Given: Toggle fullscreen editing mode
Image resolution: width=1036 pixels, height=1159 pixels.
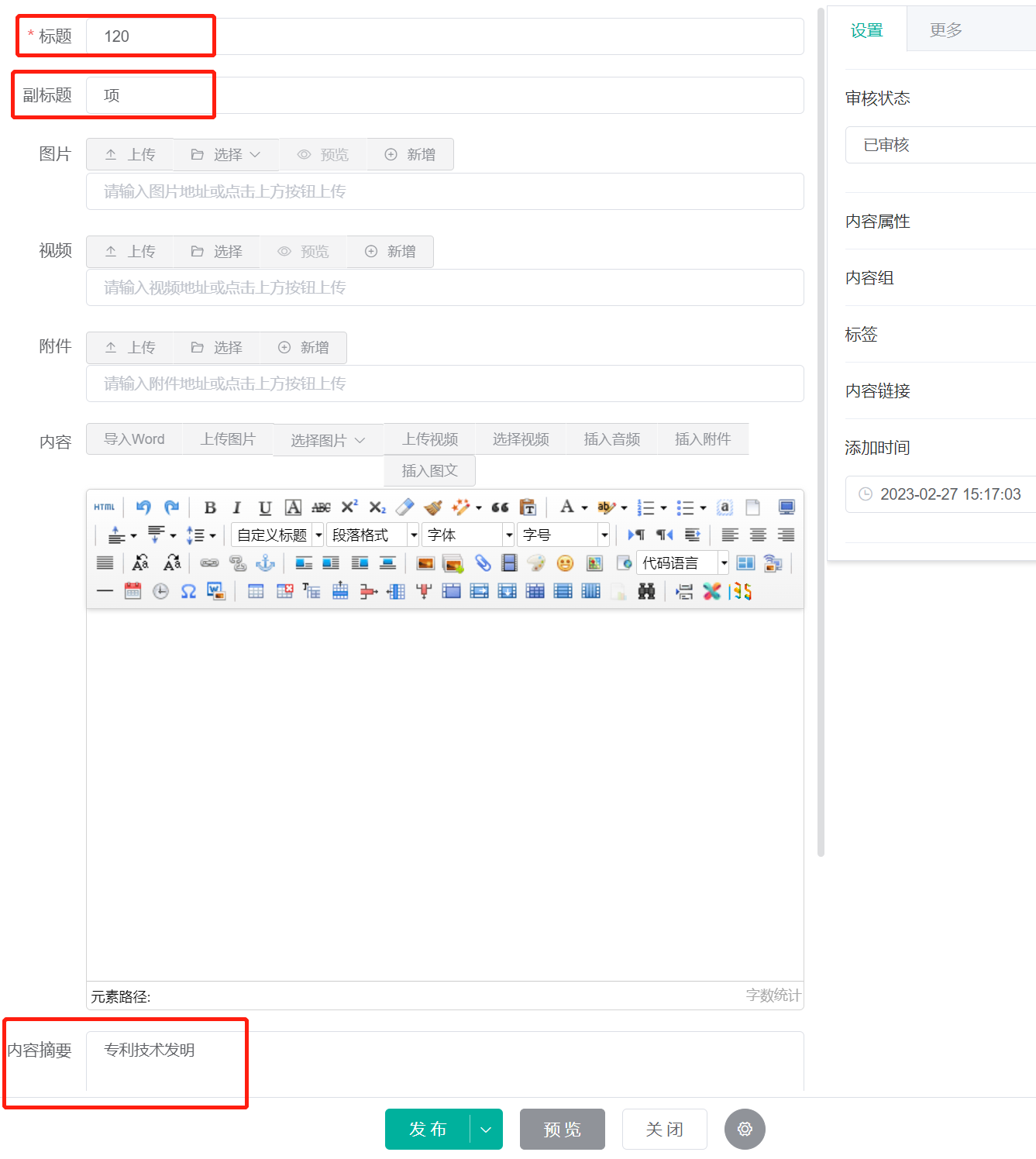Looking at the screenshot, I should (x=786, y=507).
